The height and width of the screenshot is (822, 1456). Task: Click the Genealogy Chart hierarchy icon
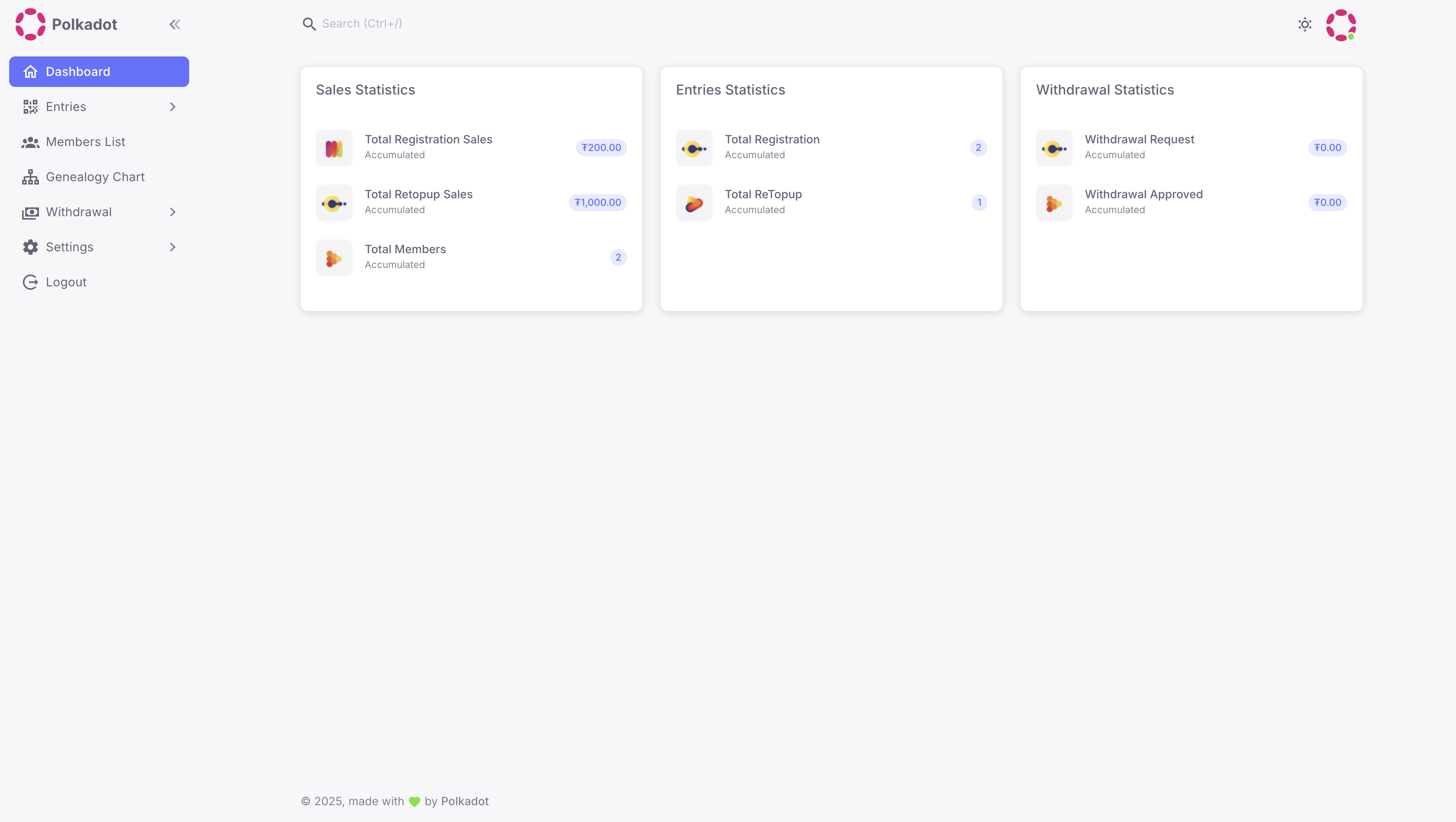point(31,177)
